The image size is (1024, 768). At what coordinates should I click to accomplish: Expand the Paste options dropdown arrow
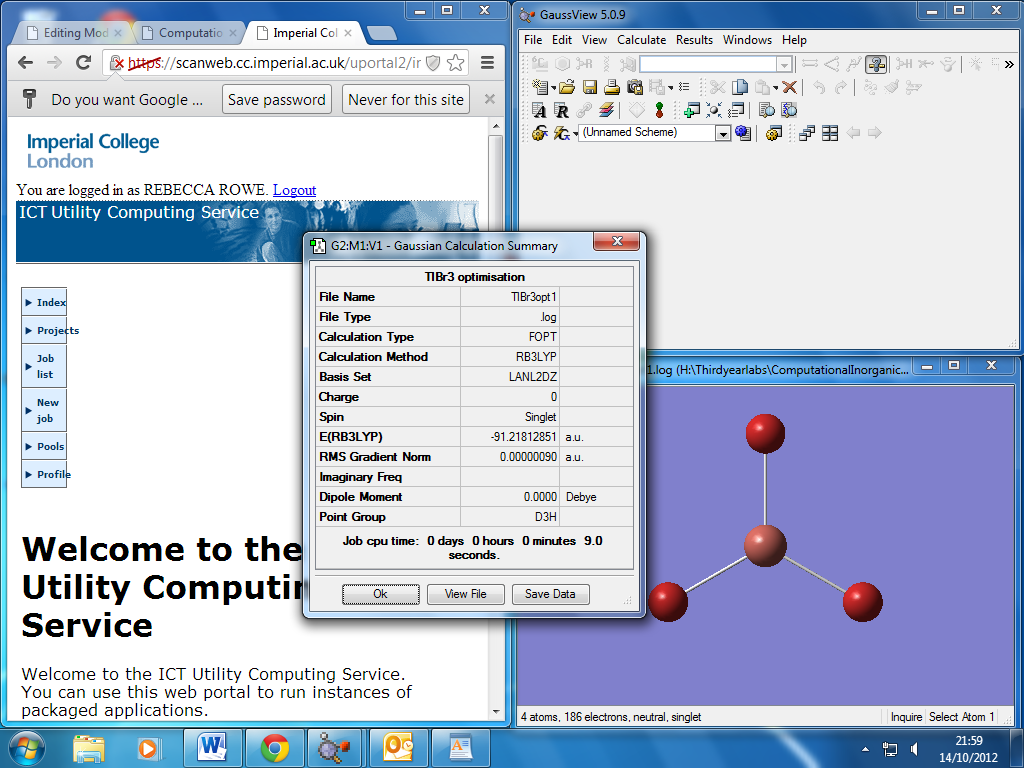pos(775,88)
